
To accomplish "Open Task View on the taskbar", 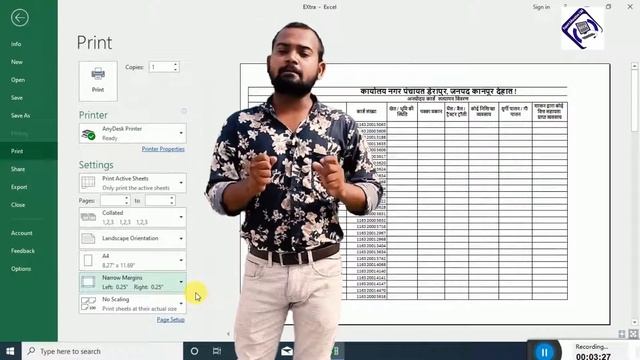I will click(x=217, y=351).
